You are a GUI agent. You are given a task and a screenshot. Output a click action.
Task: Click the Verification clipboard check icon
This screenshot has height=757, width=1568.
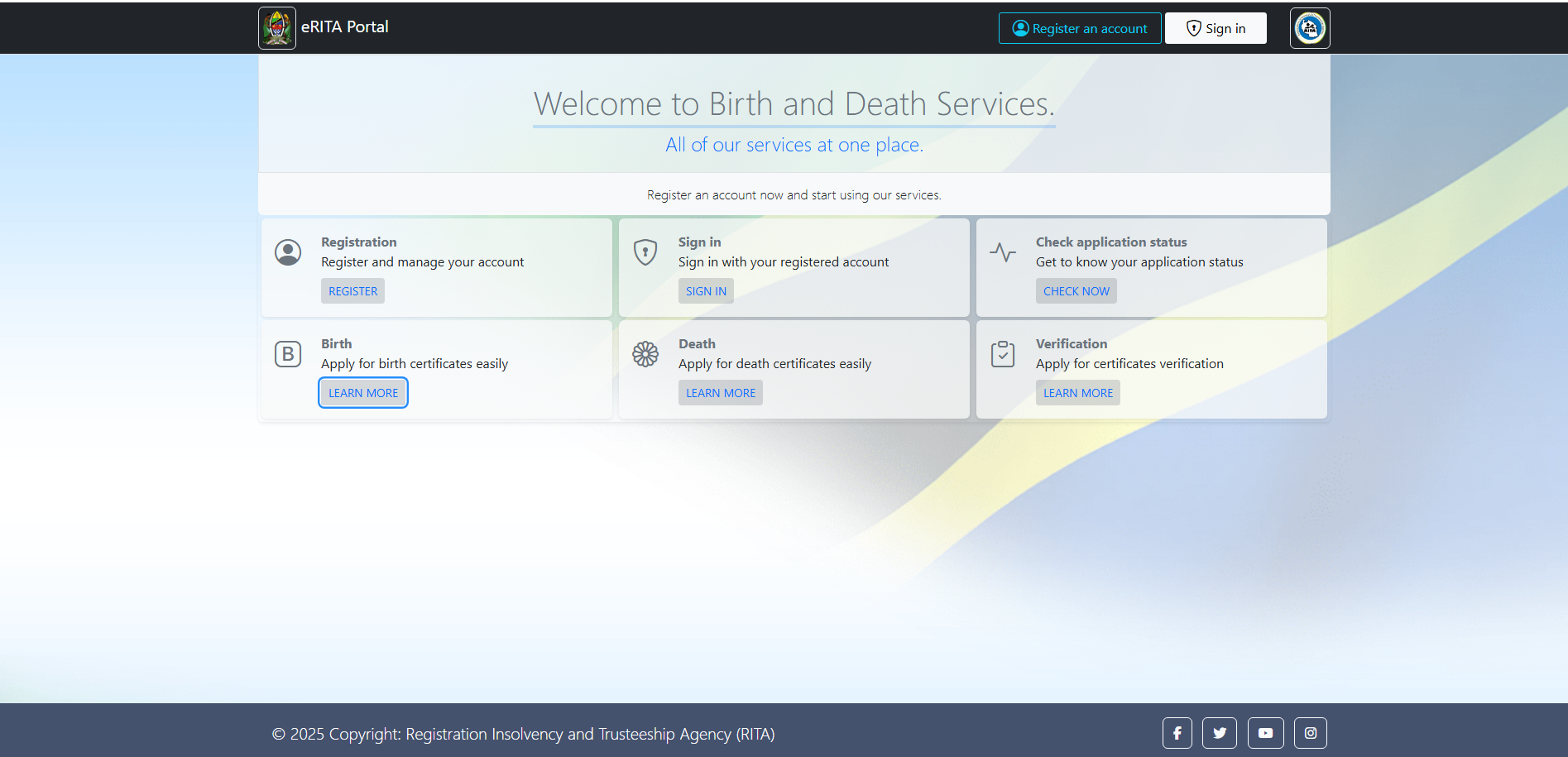(x=1003, y=354)
